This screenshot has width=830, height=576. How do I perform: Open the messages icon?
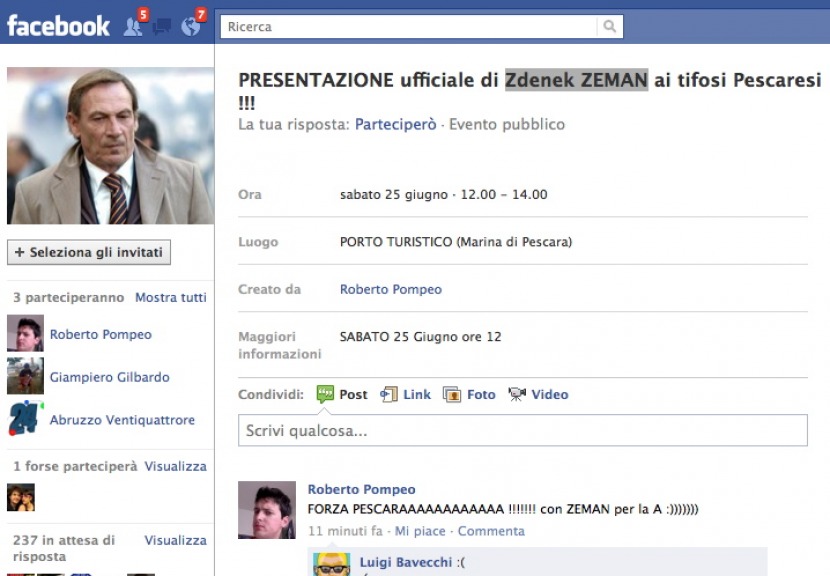[x=162, y=26]
